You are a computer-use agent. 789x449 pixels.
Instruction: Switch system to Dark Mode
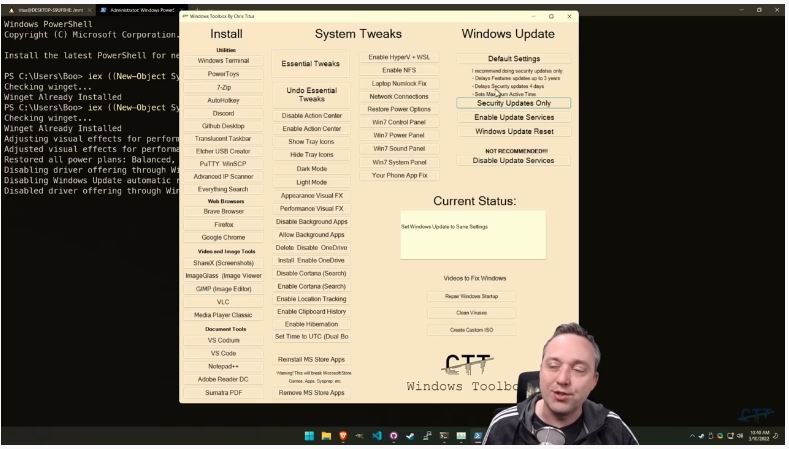[x=311, y=169]
